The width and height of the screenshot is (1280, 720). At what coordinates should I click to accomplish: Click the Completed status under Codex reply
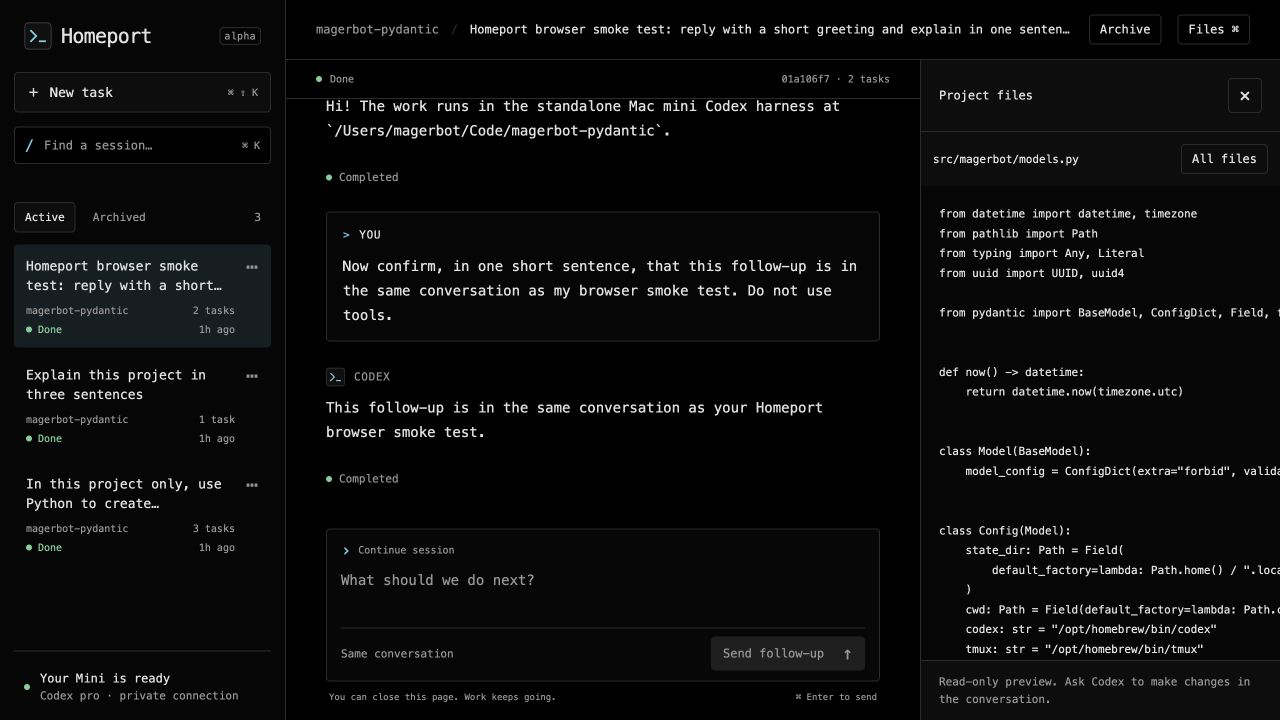[362, 479]
